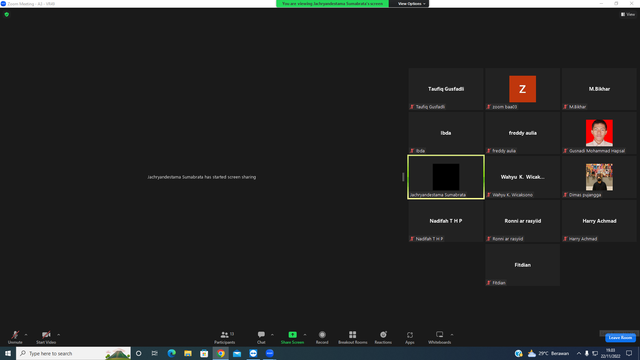
Task: Open File Explorer from taskbar
Action: 188,353
